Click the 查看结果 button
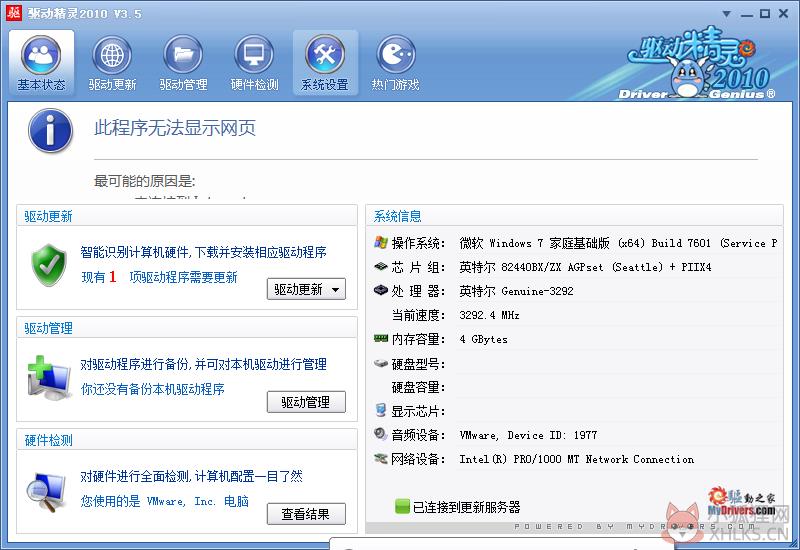 [306, 514]
